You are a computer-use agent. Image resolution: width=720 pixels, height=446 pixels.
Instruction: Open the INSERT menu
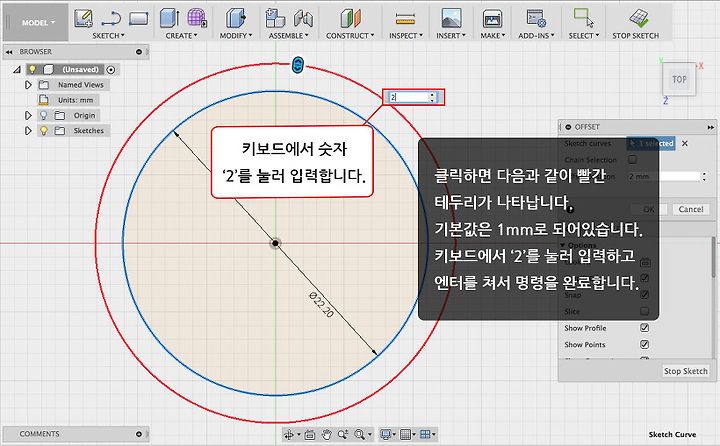pyautogui.click(x=451, y=35)
